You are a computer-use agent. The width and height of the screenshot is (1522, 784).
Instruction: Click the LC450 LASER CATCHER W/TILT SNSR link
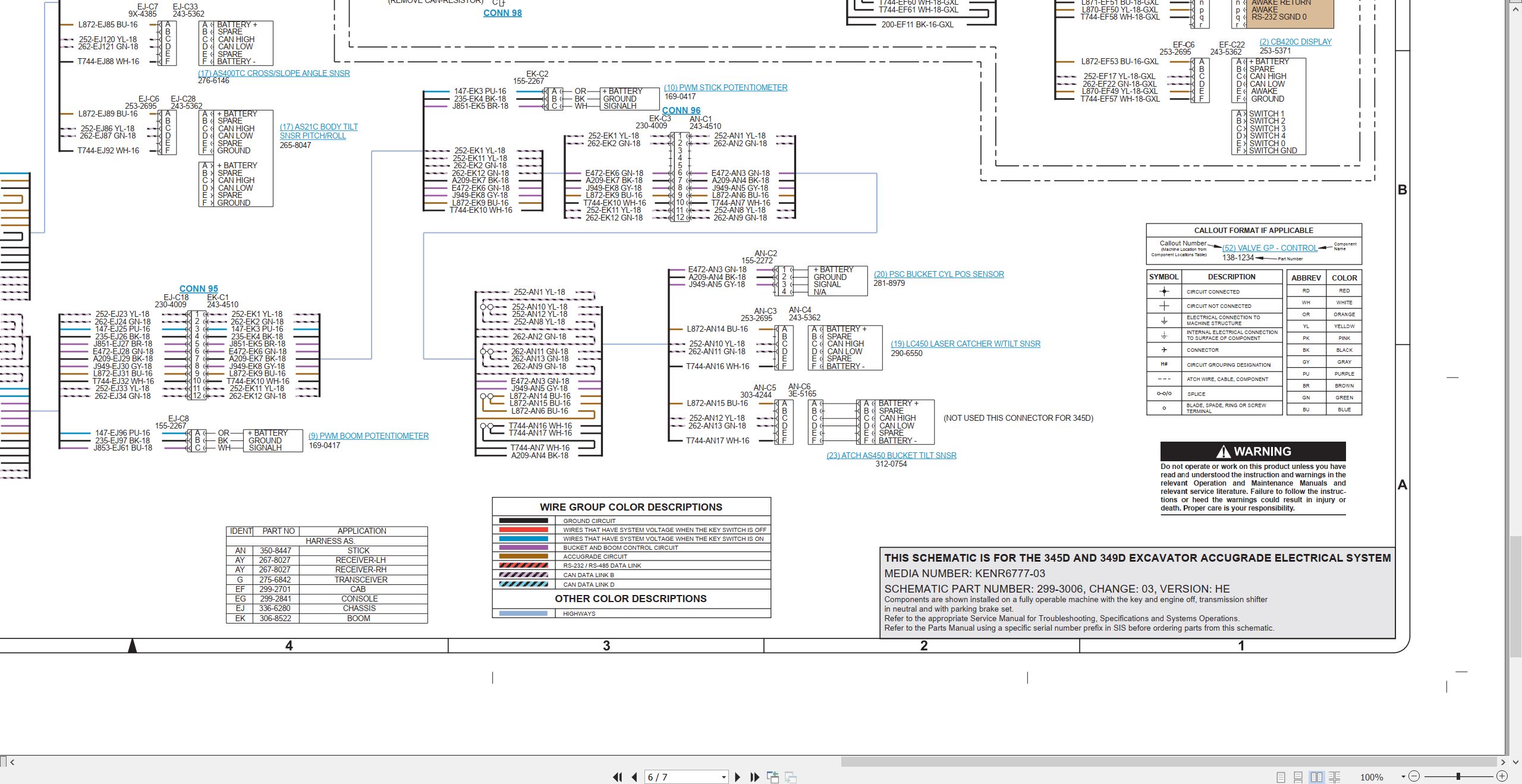point(966,344)
